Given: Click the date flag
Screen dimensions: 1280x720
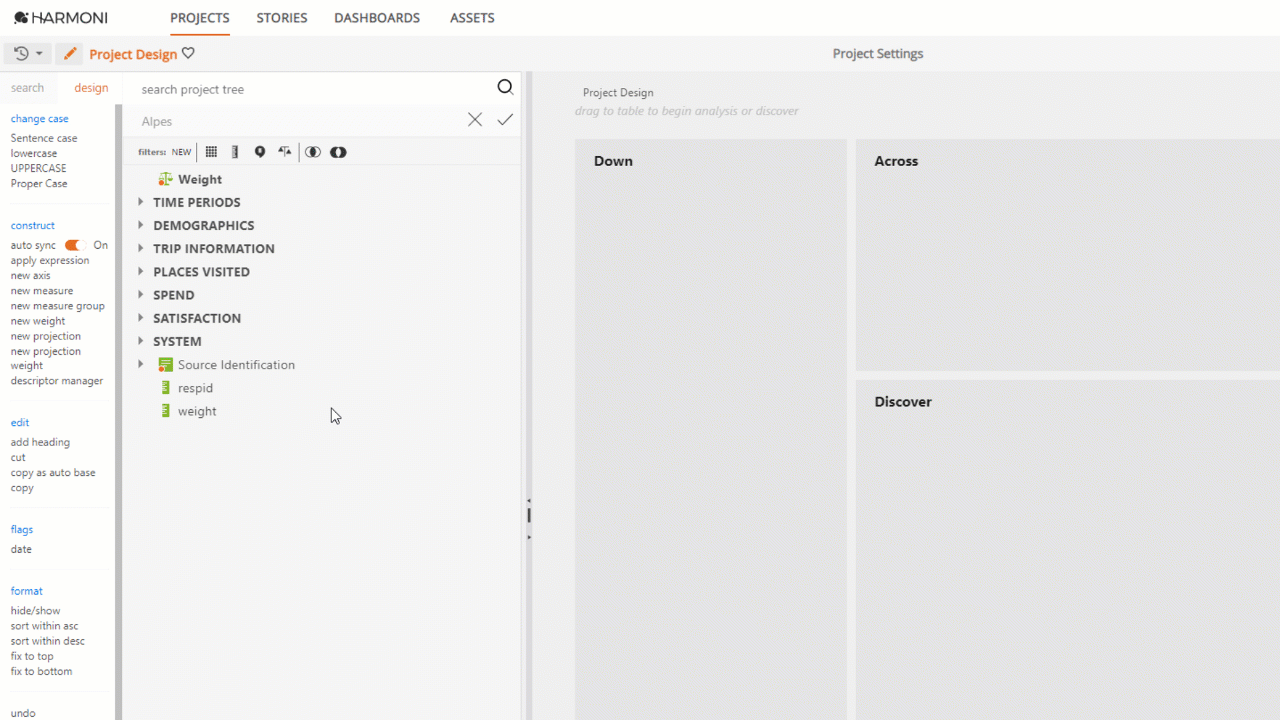Looking at the screenshot, I should coord(21,549).
